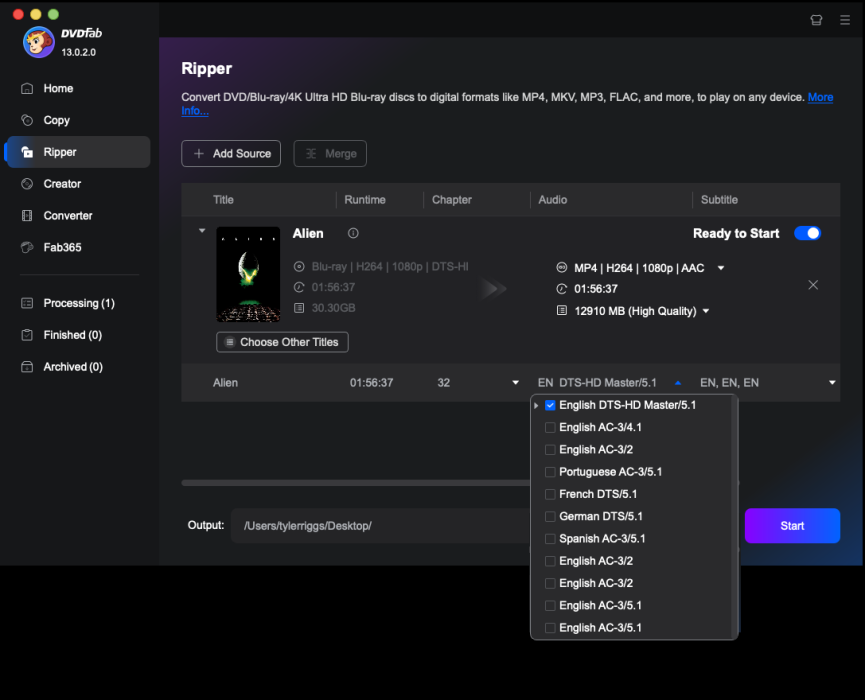This screenshot has height=700, width=865.
Task: Open the Processing (1) queue
Action: point(78,303)
